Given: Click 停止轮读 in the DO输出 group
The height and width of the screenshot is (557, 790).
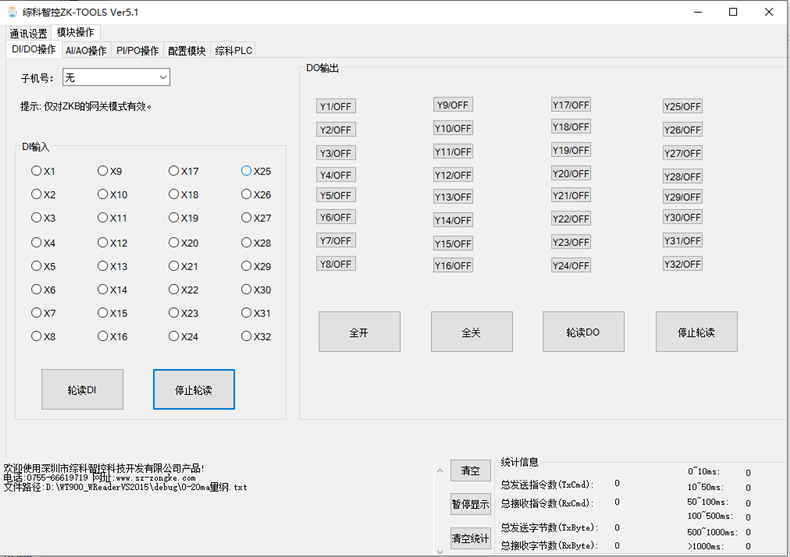Looking at the screenshot, I should (x=696, y=332).
